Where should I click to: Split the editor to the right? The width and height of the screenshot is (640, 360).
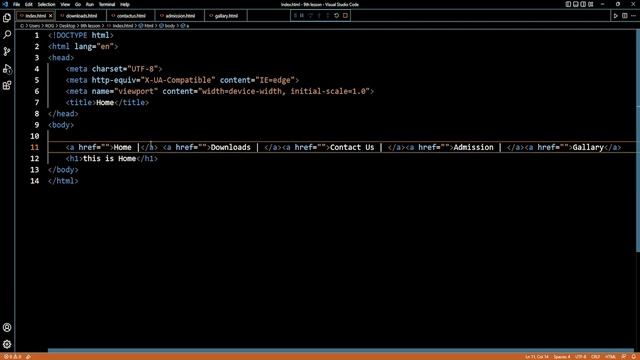tap(624, 16)
